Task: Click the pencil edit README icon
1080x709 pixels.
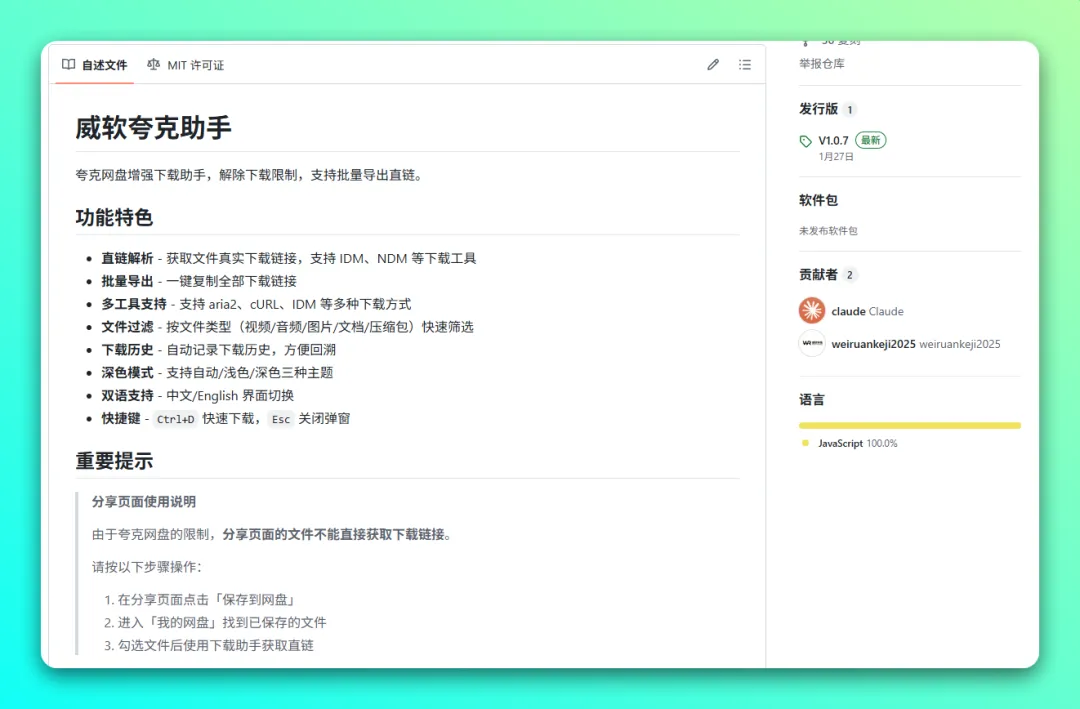Action: click(713, 64)
